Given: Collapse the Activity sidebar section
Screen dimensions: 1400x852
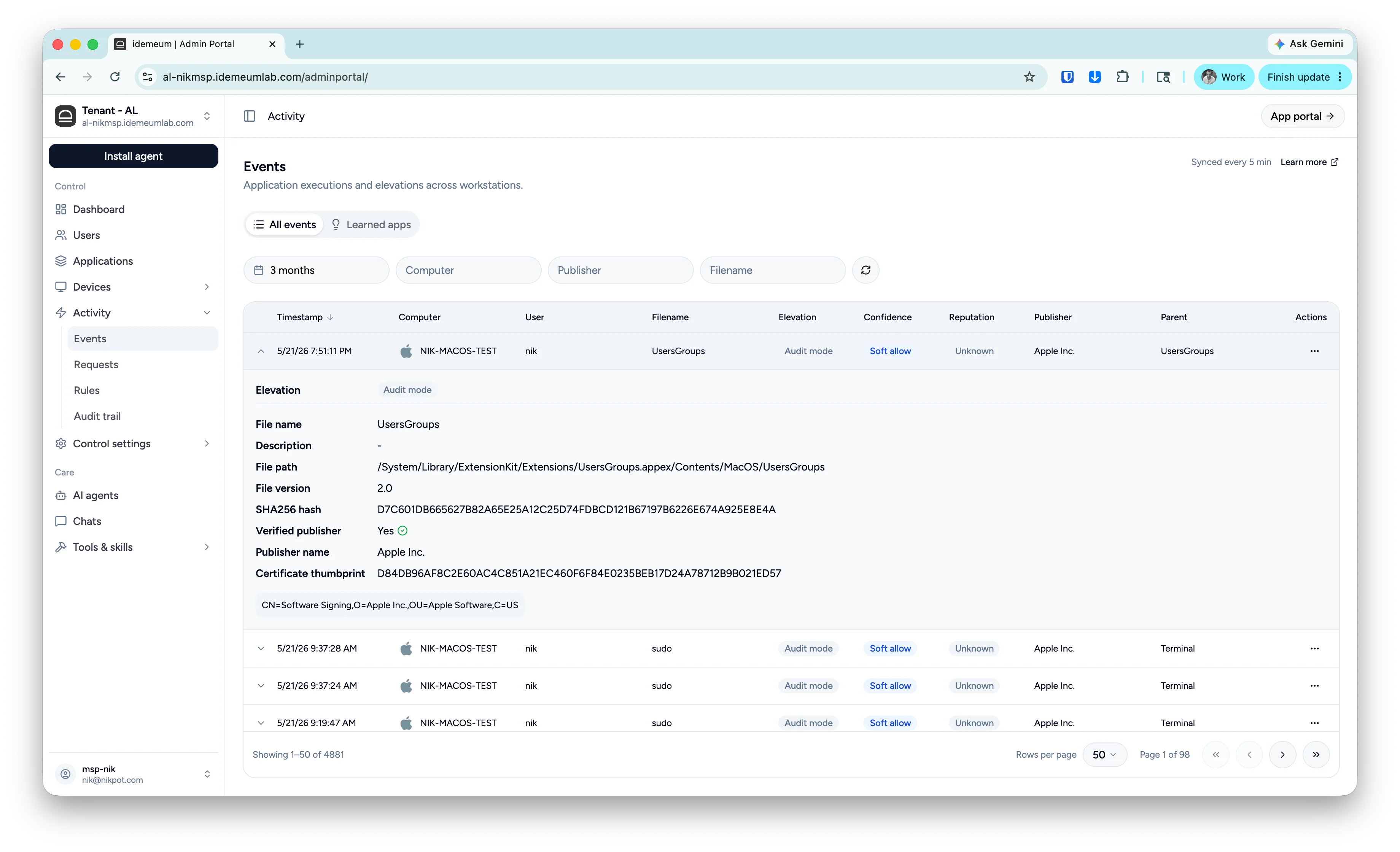Looking at the screenshot, I should pyautogui.click(x=134, y=312).
